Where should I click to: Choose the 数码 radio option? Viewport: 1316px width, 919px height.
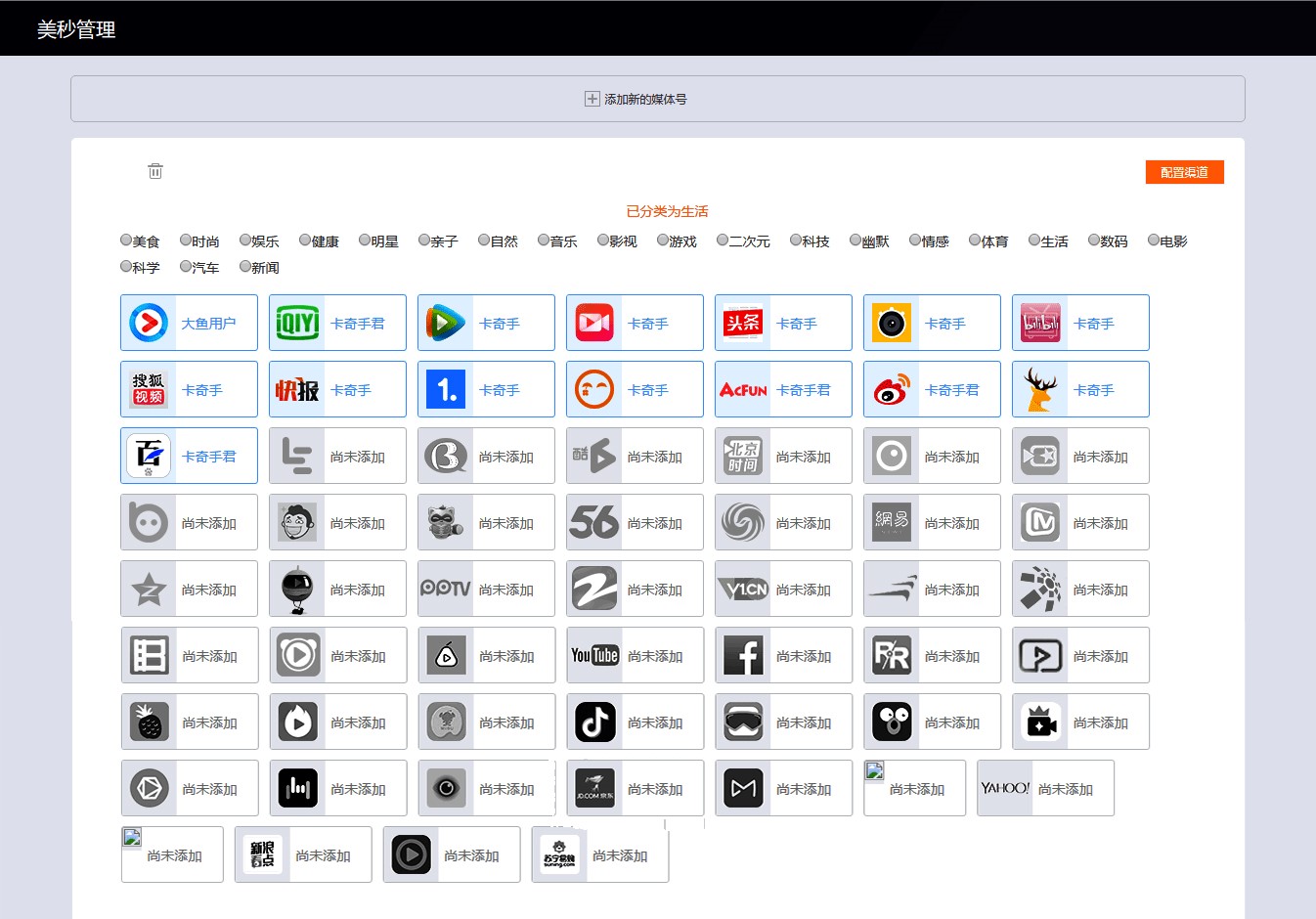point(1094,240)
